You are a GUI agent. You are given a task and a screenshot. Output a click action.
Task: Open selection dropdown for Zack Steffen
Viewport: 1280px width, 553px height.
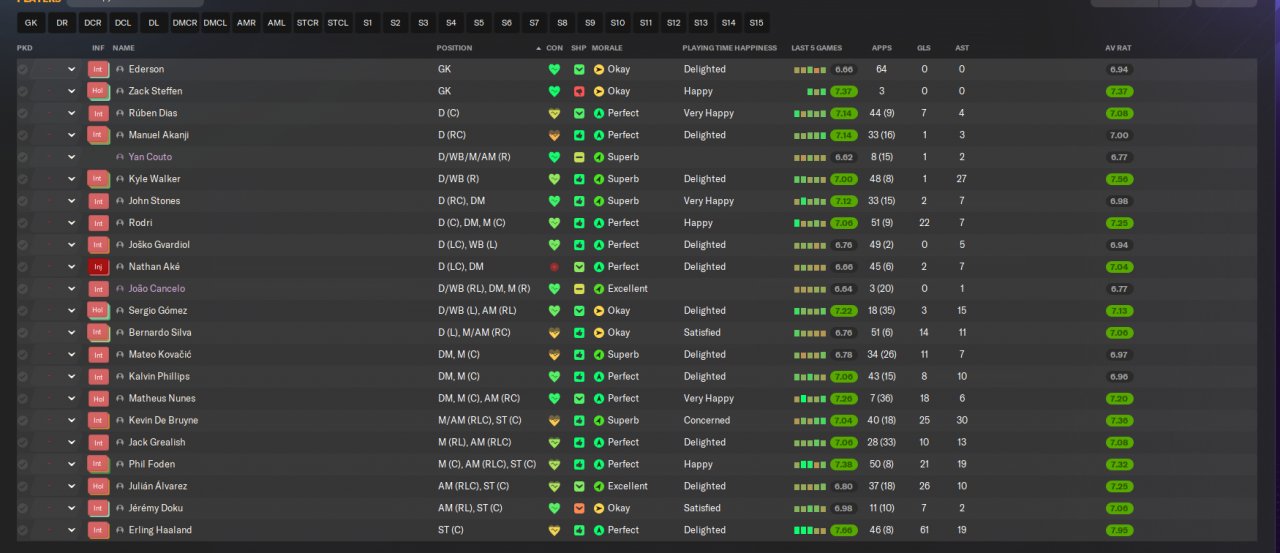(71, 91)
